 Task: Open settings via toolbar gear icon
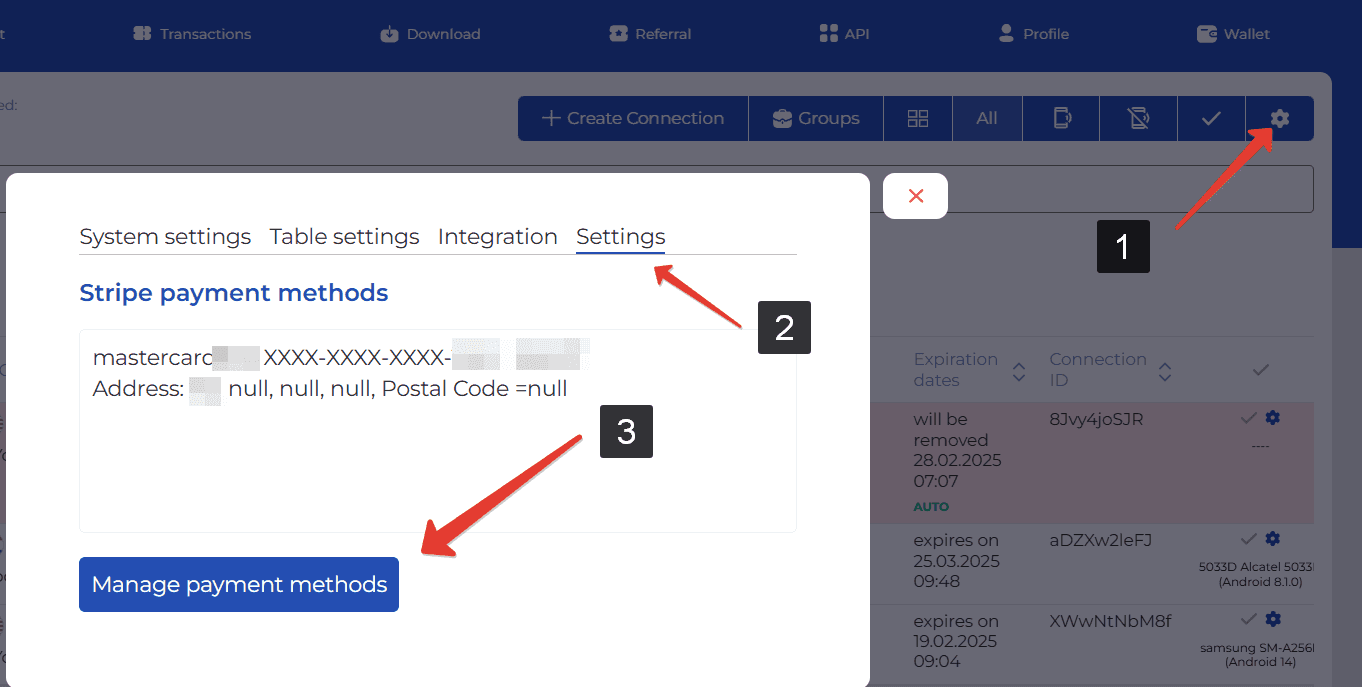(1279, 119)
